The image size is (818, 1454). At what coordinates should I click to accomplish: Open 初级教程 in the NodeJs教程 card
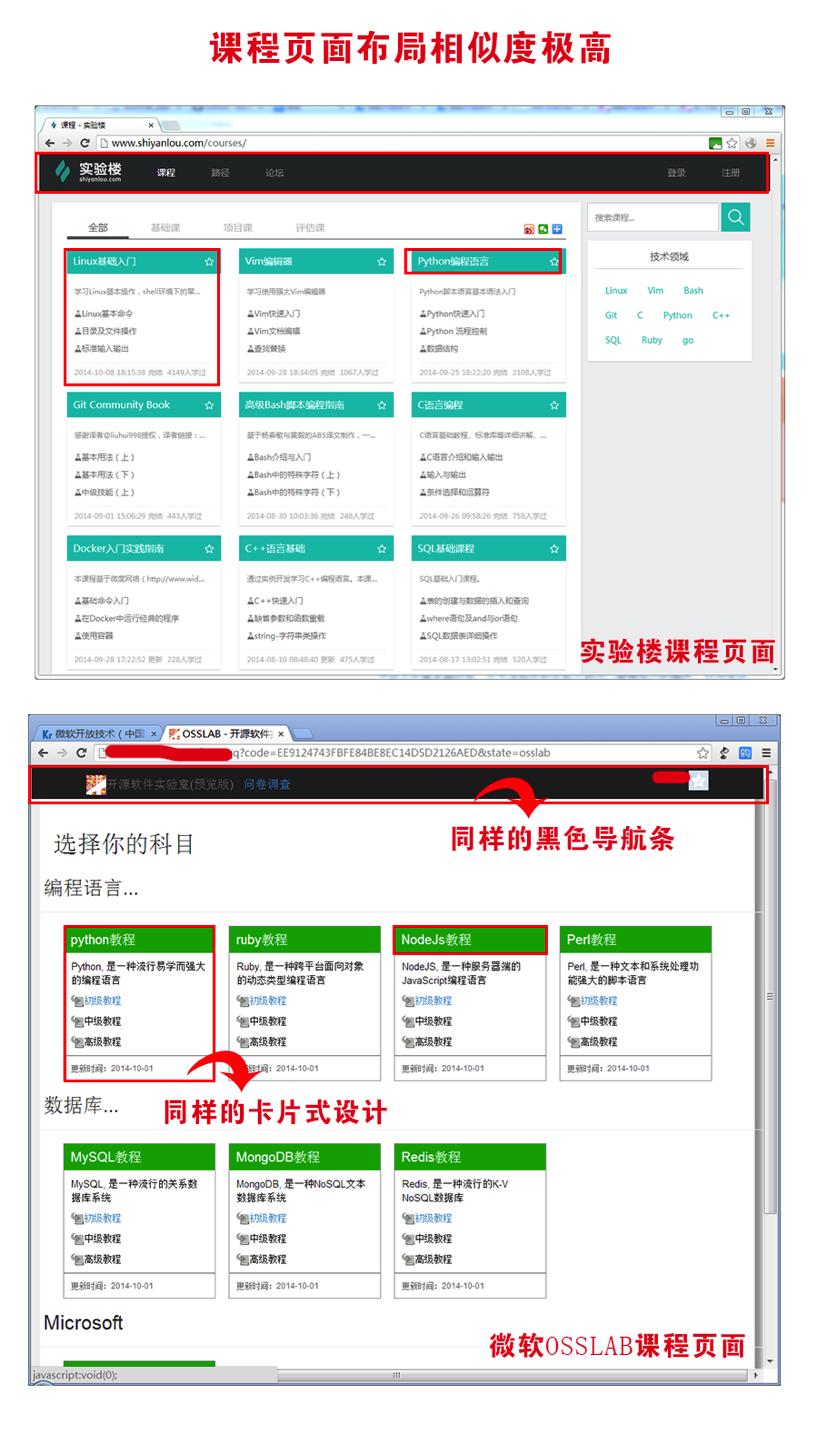[x=433, y=1001]
